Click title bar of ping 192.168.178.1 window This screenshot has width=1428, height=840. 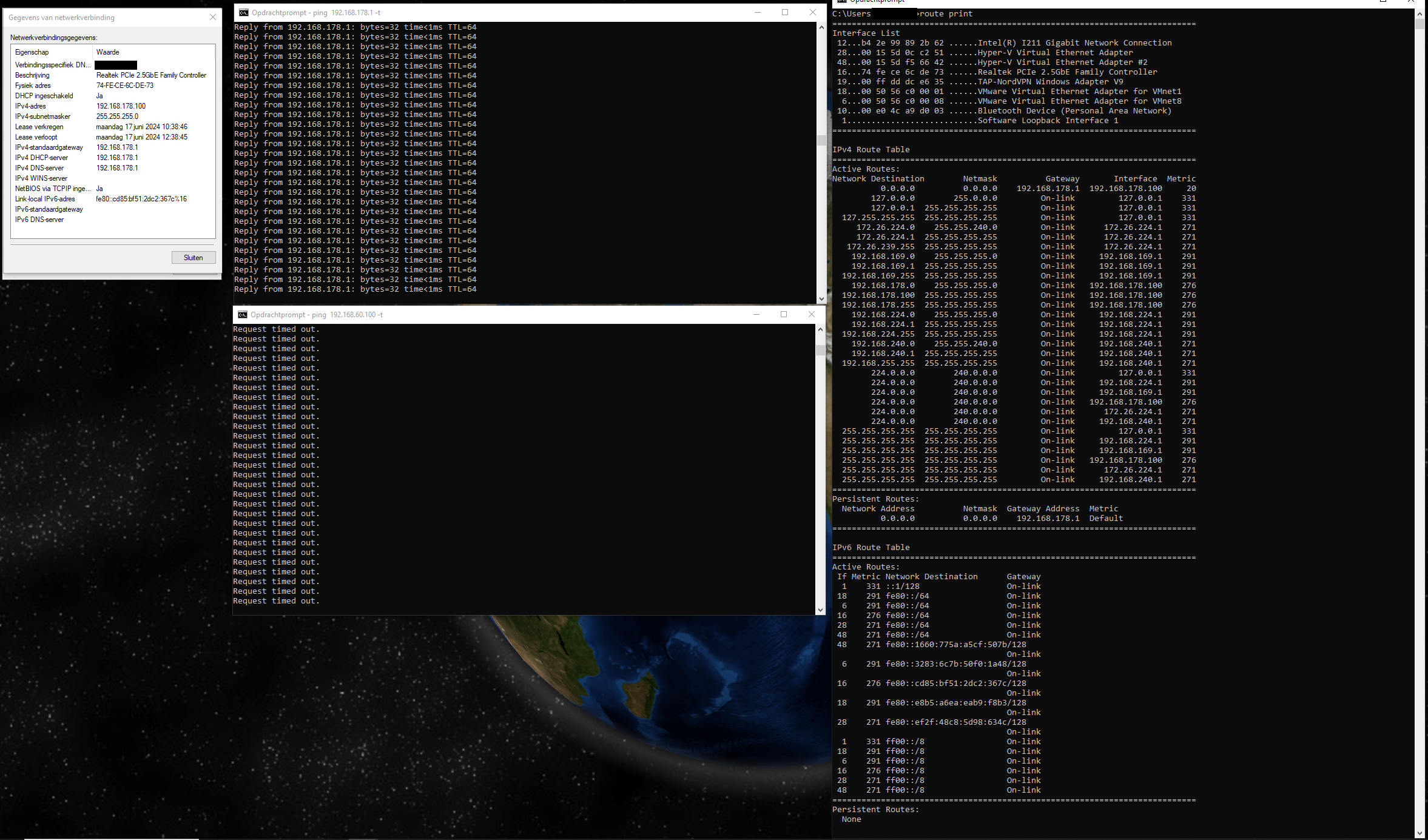pyautogui.click(x=516, y=12)
